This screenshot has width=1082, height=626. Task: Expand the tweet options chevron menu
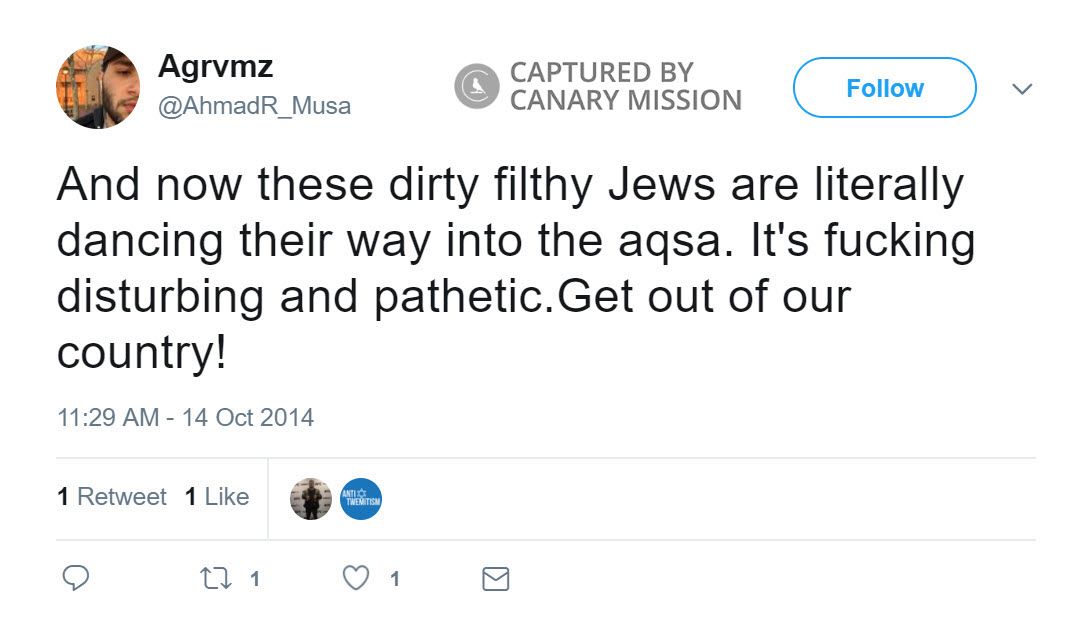pyautogui.click(x=1021, y=89)
